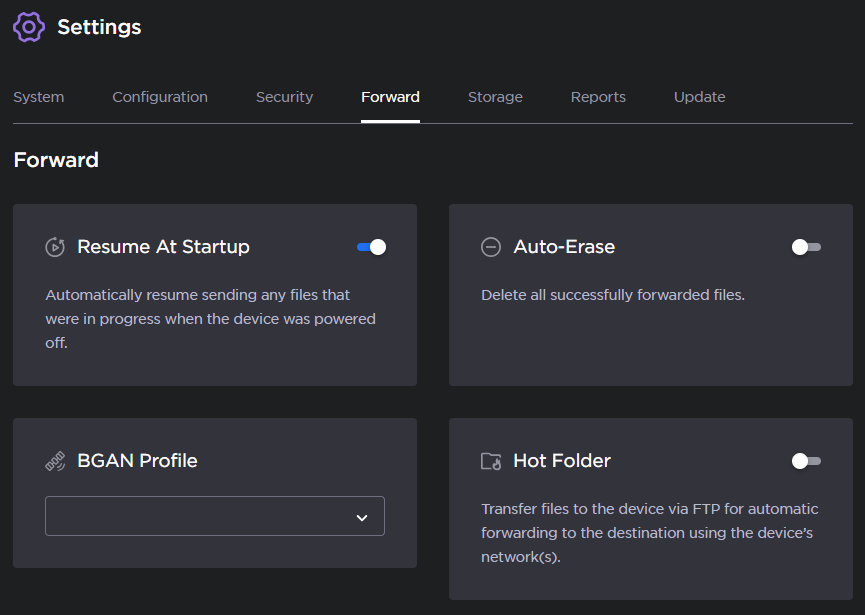Switch to the Storage tab
Screen dimensions: 865x615
495,97
